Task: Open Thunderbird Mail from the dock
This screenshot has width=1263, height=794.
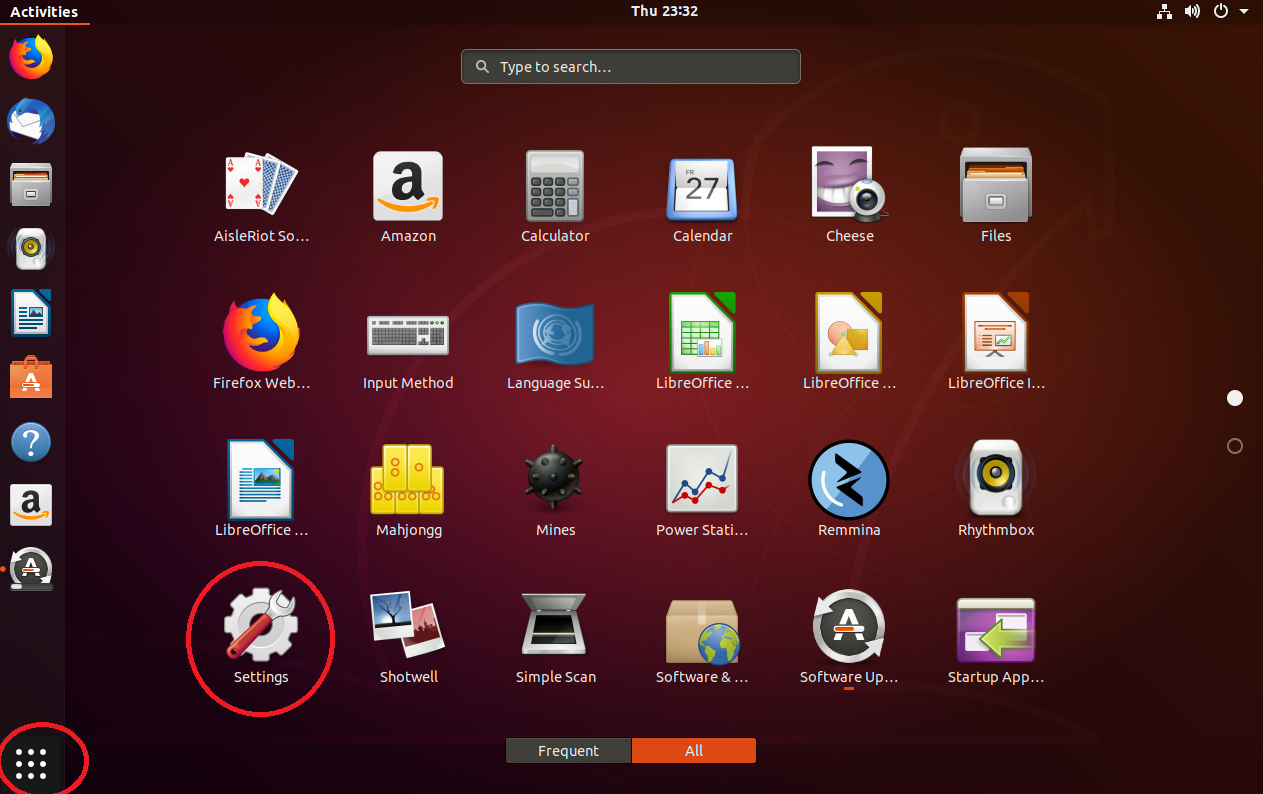Action: [x=31, y=121]
